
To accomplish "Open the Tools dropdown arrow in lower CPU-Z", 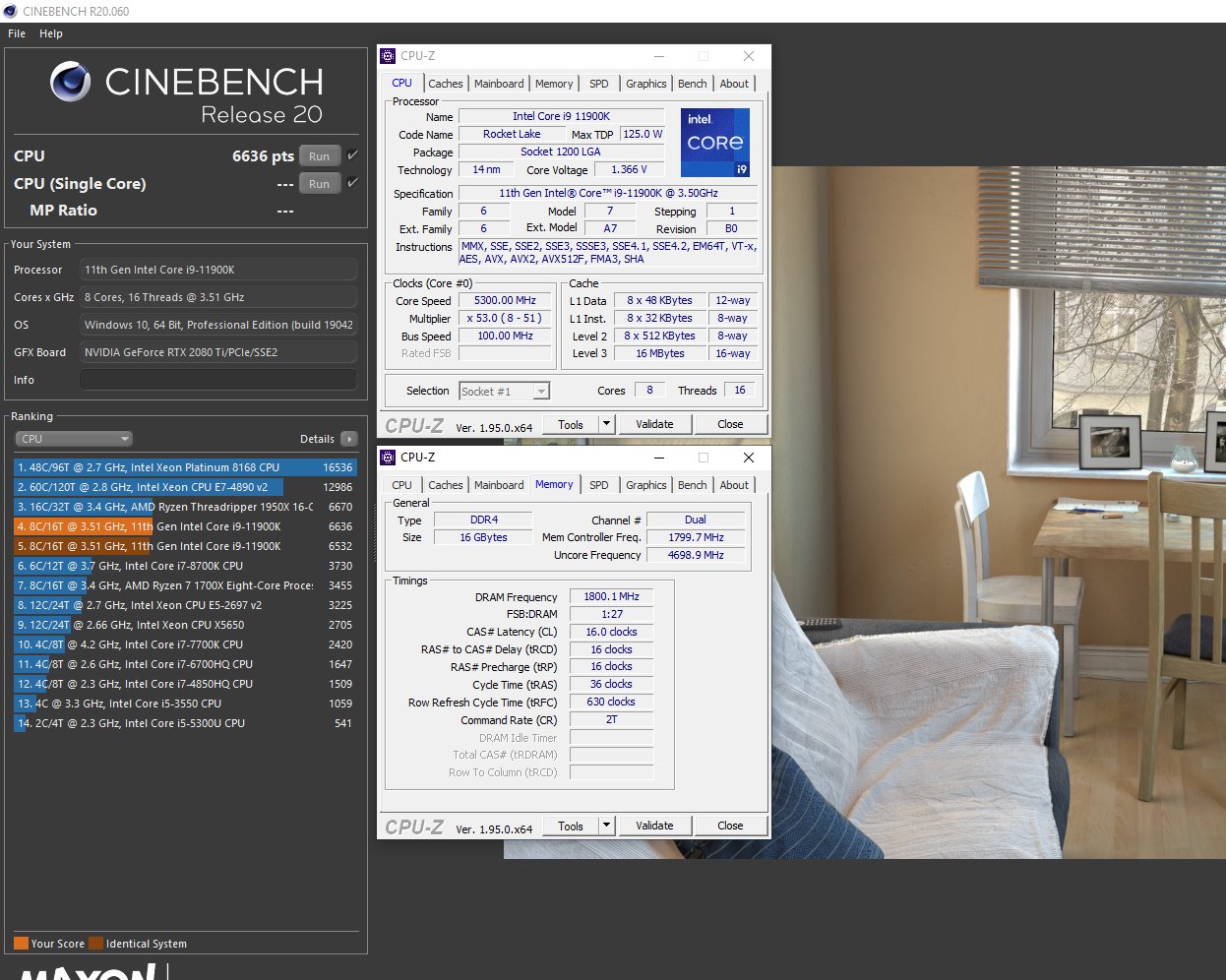I will point(606,826).
